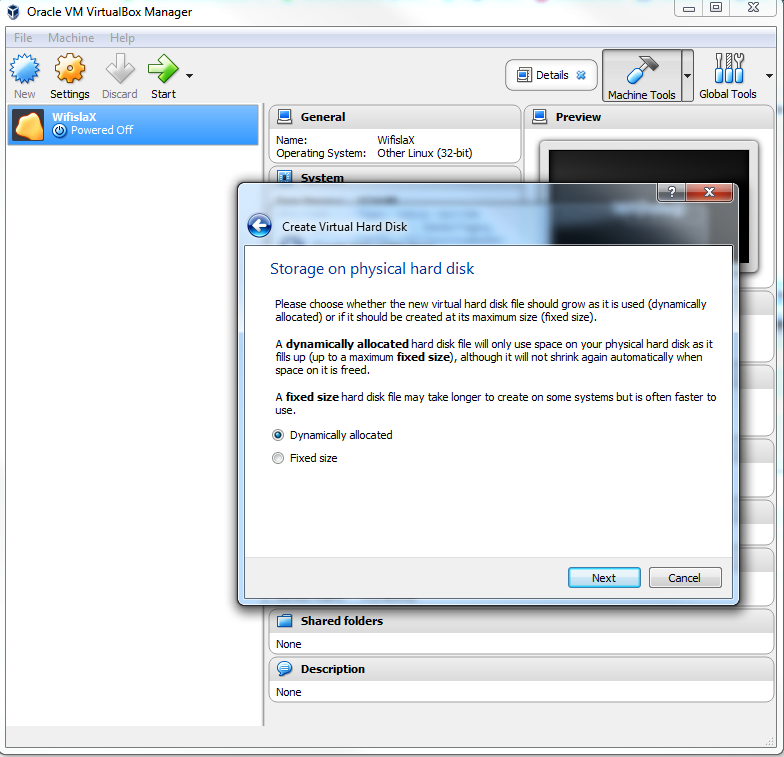The image size is (784, 757).
Task: Start the VM with green arrow icon
Action: pyautogui.click(x=163, y=68)
